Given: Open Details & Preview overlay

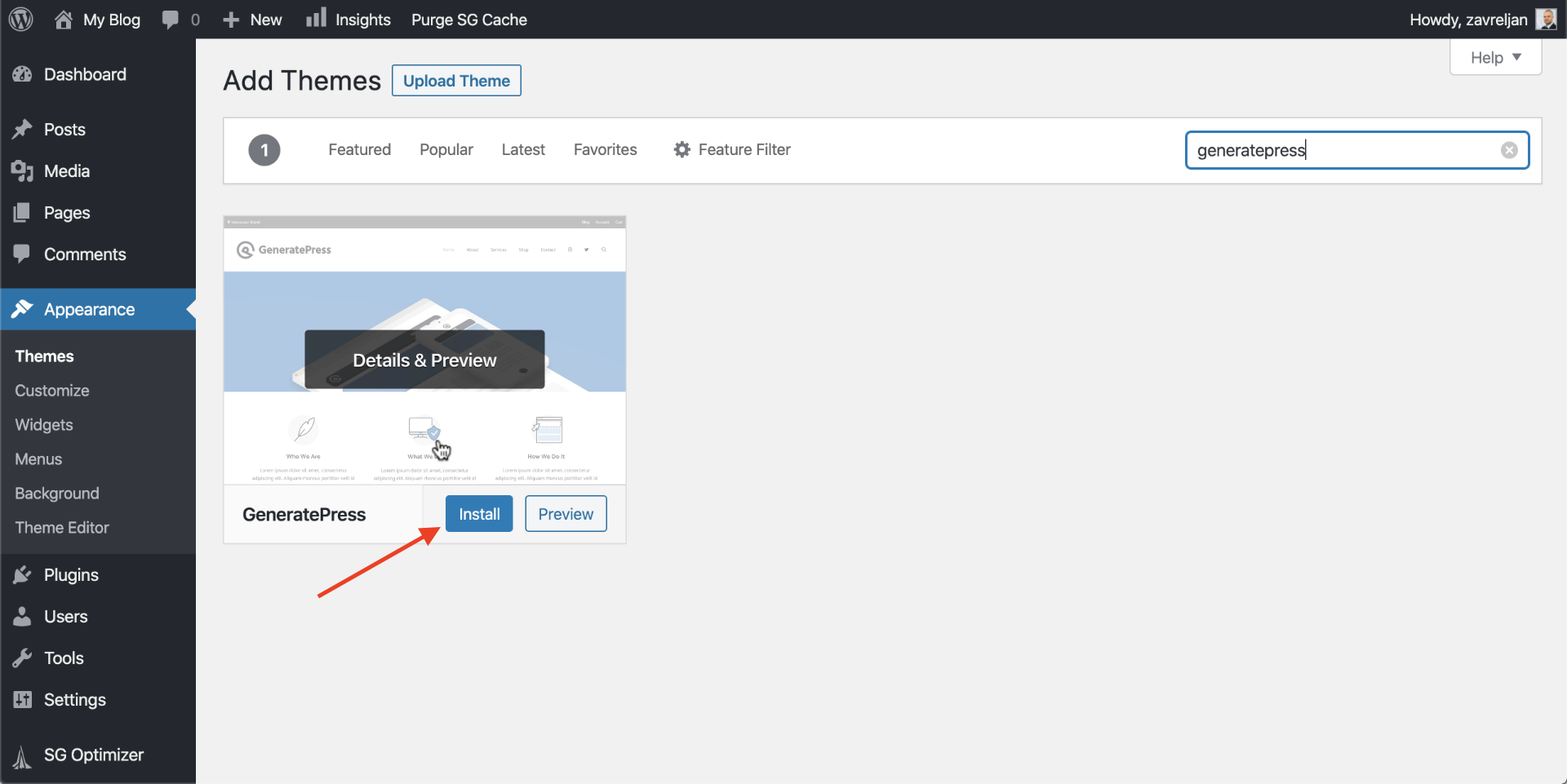Looking at the screenshot, I should [x=424, y=360].
